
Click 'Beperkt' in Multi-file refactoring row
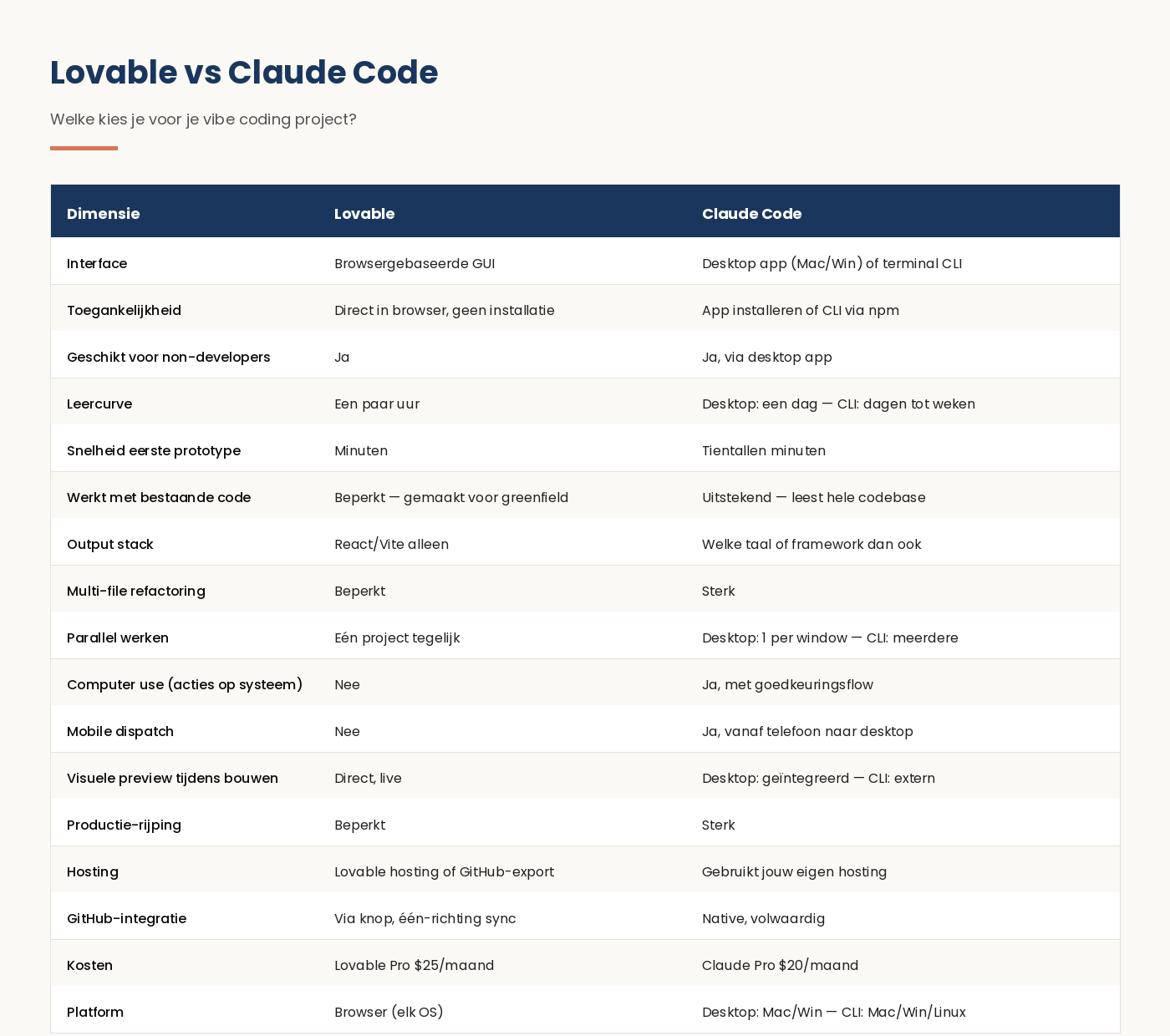coord(360,592)
